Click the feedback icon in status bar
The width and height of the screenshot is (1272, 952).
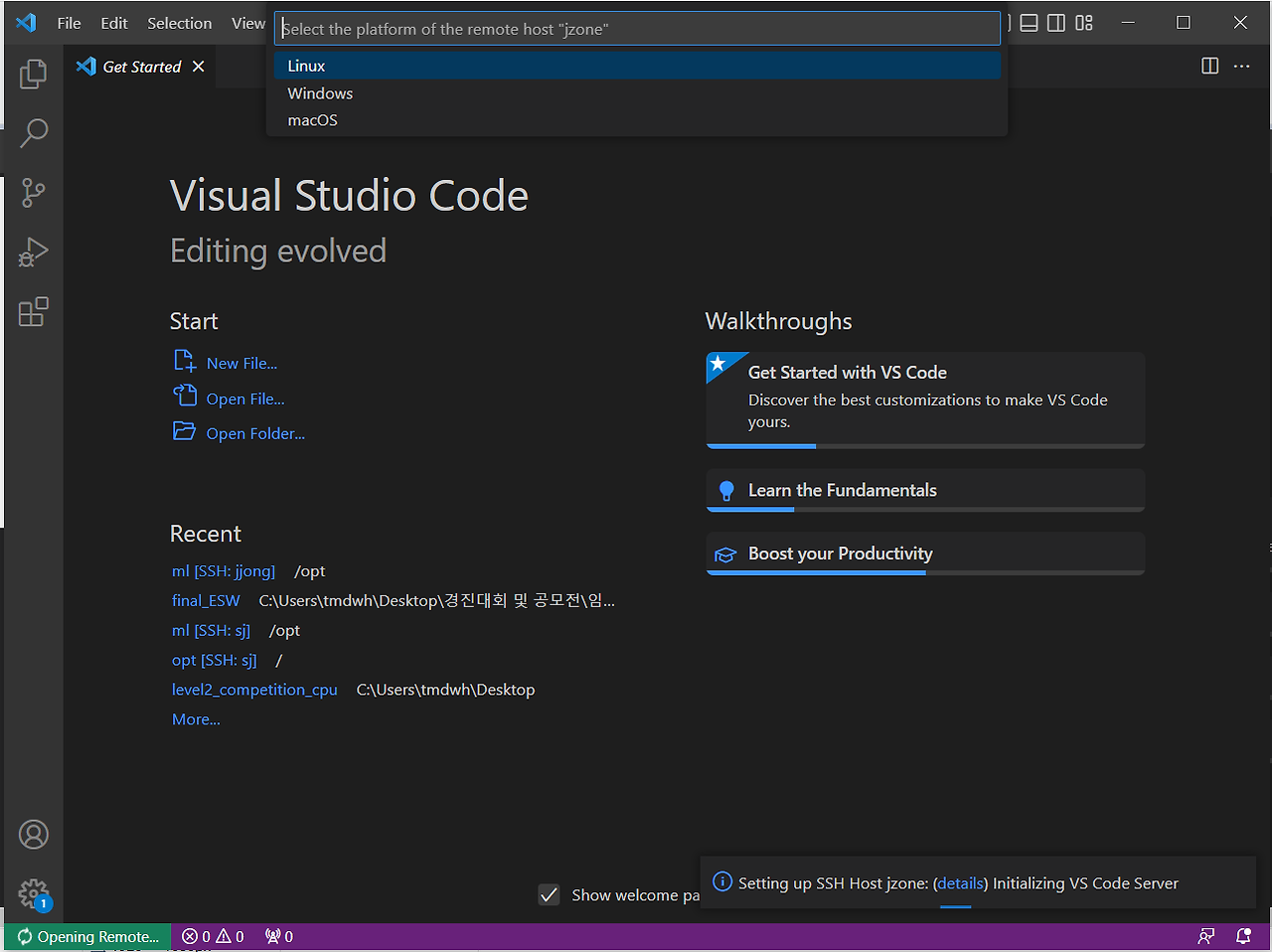coord(1205,937)
